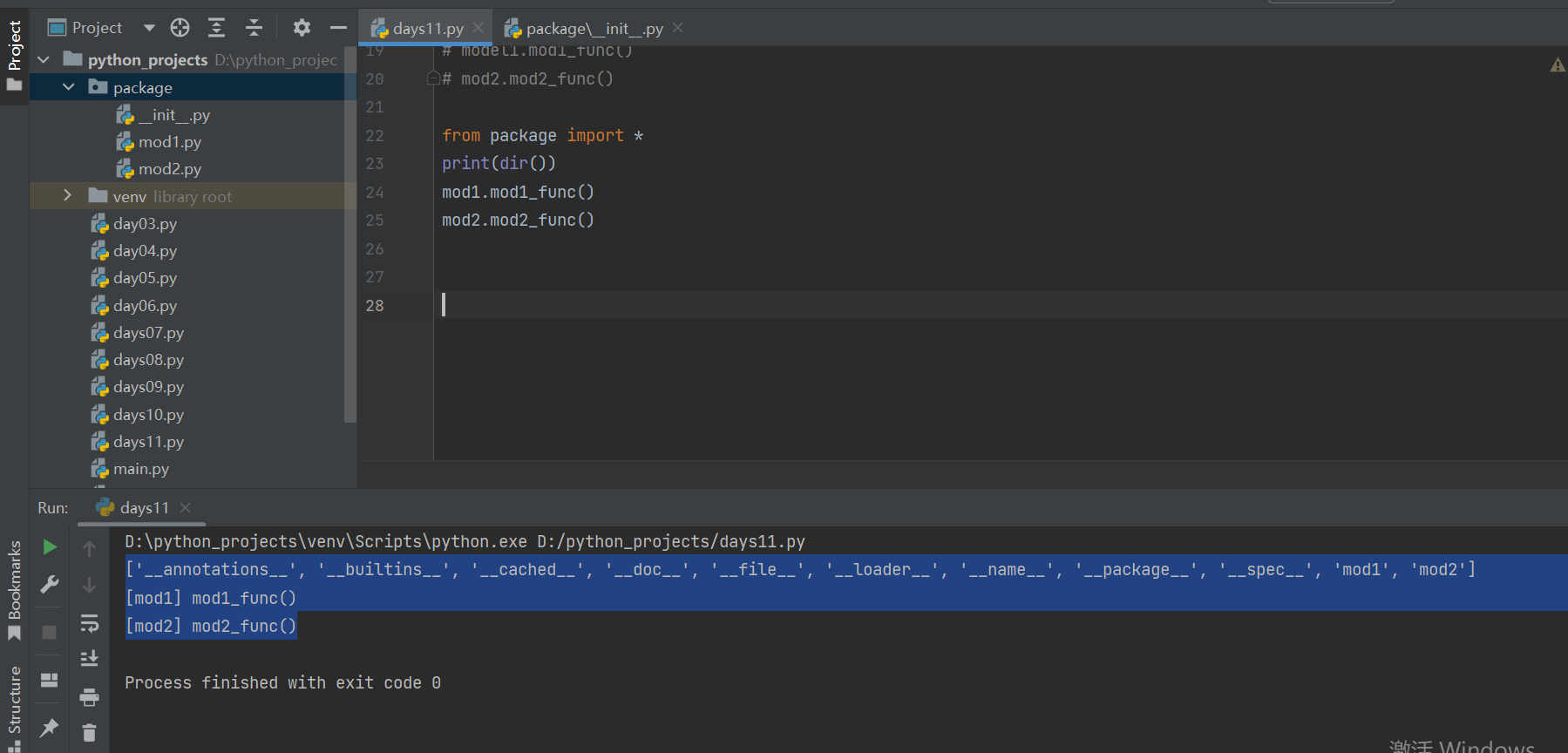
Task: Select days10.py in the project tree
Action: [x=138, y=415]
